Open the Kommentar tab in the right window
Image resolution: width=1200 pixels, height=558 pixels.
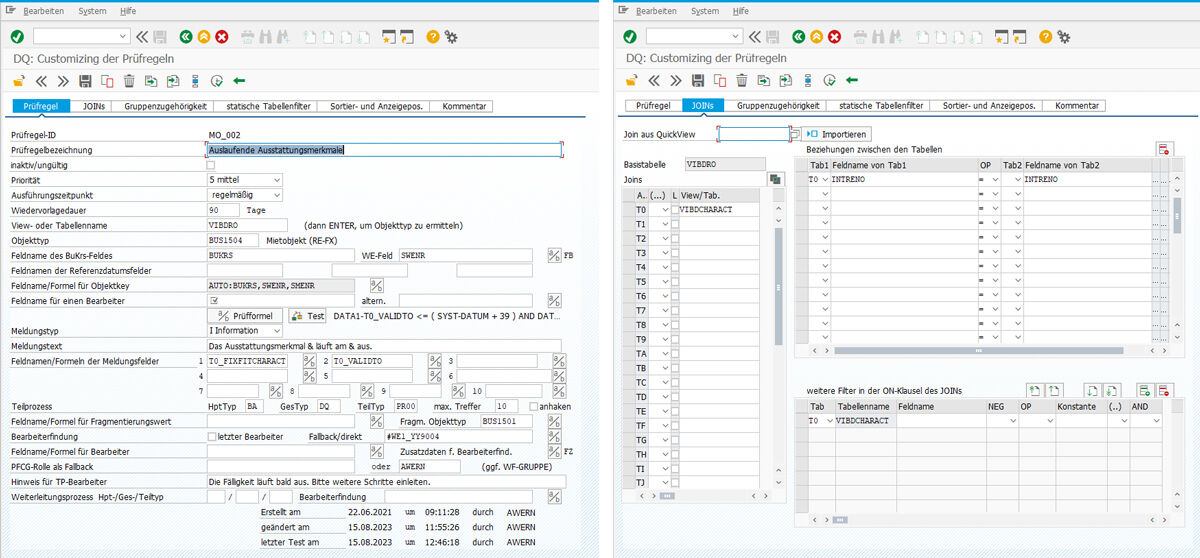pyautogui.click(x=1077, y=106)
